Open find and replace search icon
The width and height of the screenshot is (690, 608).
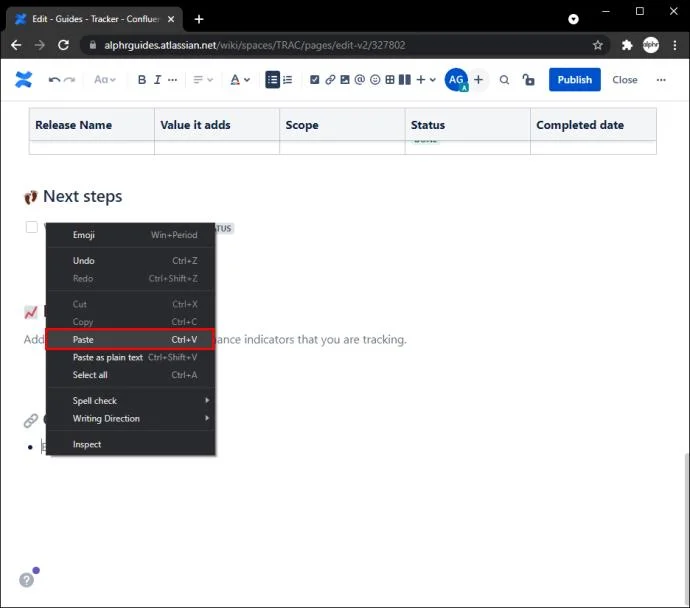[504, 80]
